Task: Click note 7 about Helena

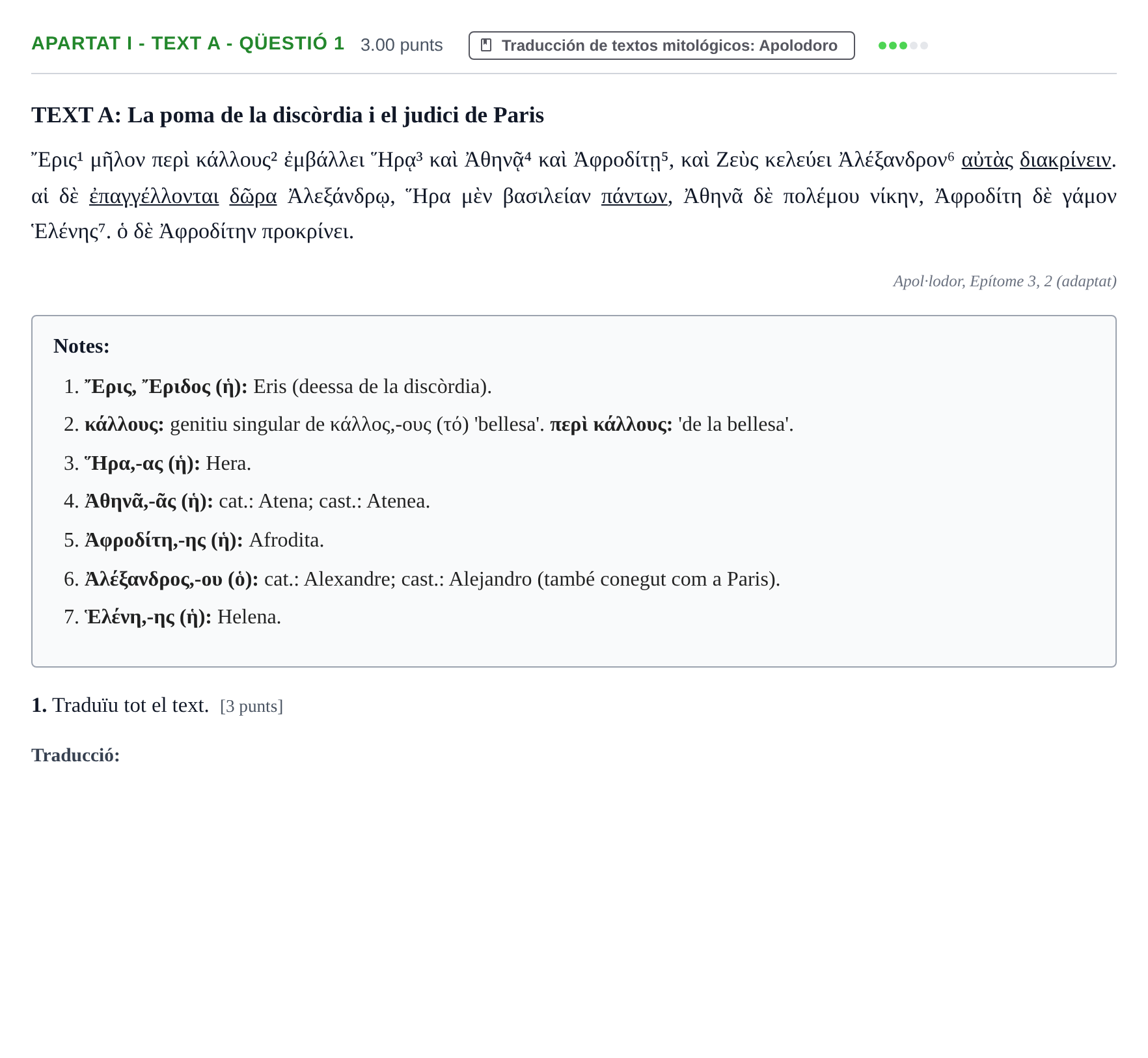Action: (x=183, y=617)
